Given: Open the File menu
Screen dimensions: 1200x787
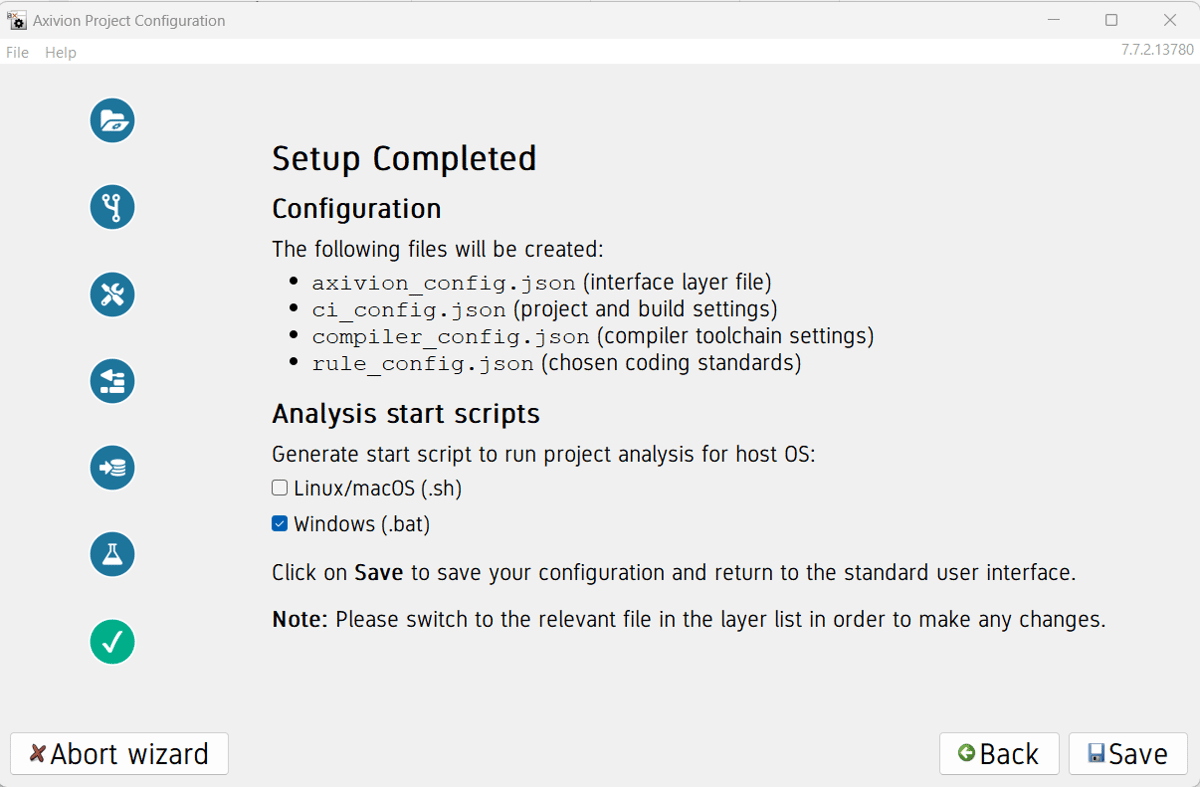Looking at the screenshot, I should pyautogui.click(x=18, y=52).
